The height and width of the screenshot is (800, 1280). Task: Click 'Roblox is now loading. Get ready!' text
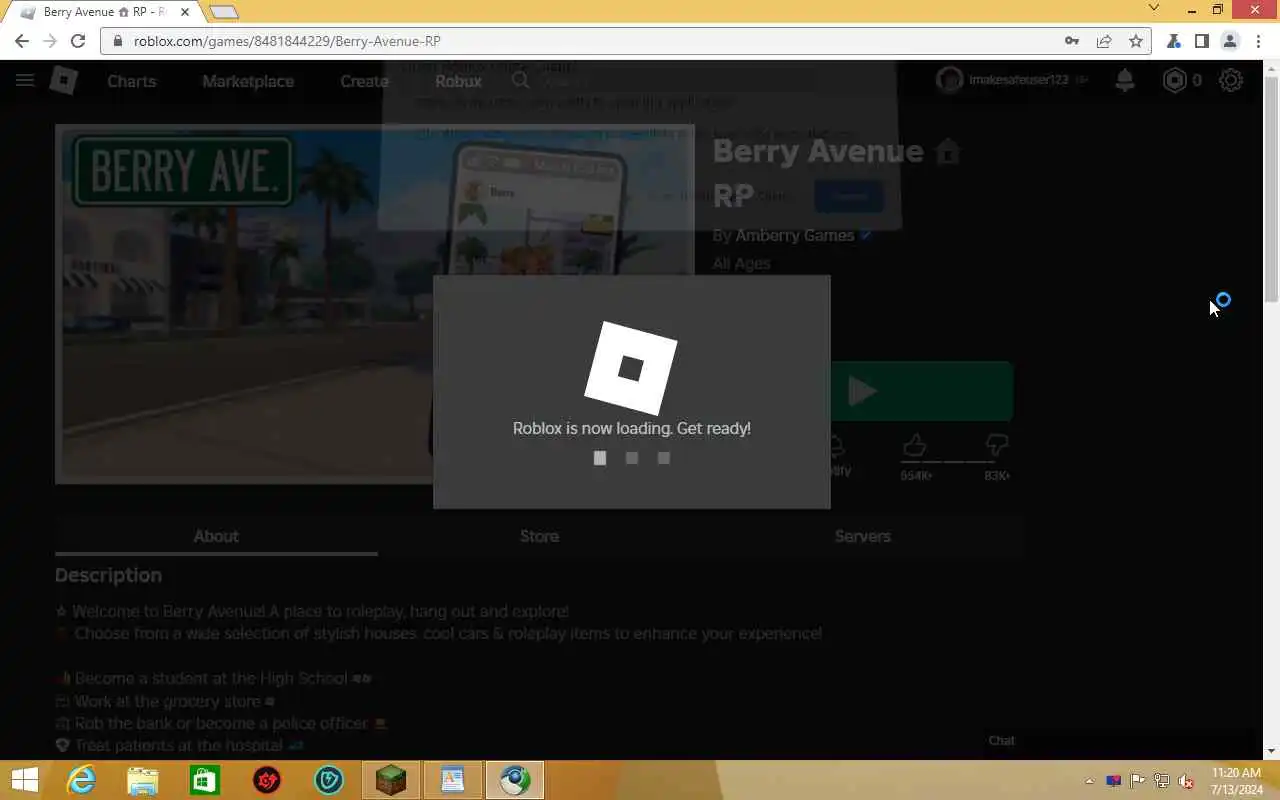[x=631, y=428]
